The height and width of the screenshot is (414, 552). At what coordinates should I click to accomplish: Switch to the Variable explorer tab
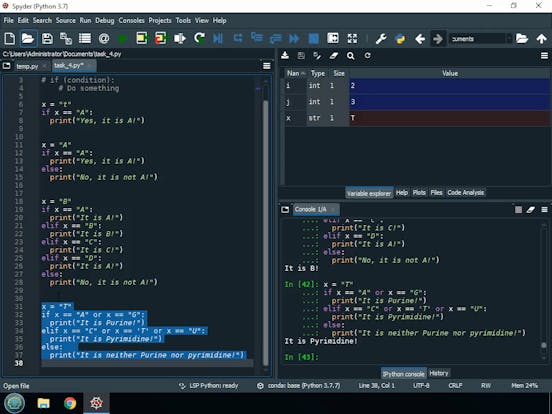[x=369, y=193]
